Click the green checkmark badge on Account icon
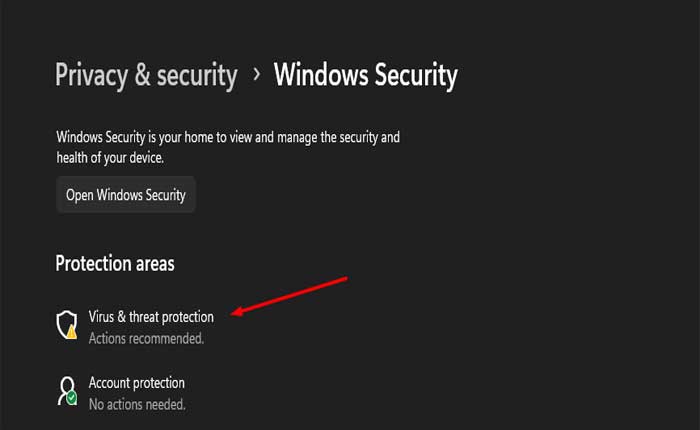 click(x=72, y=398)
